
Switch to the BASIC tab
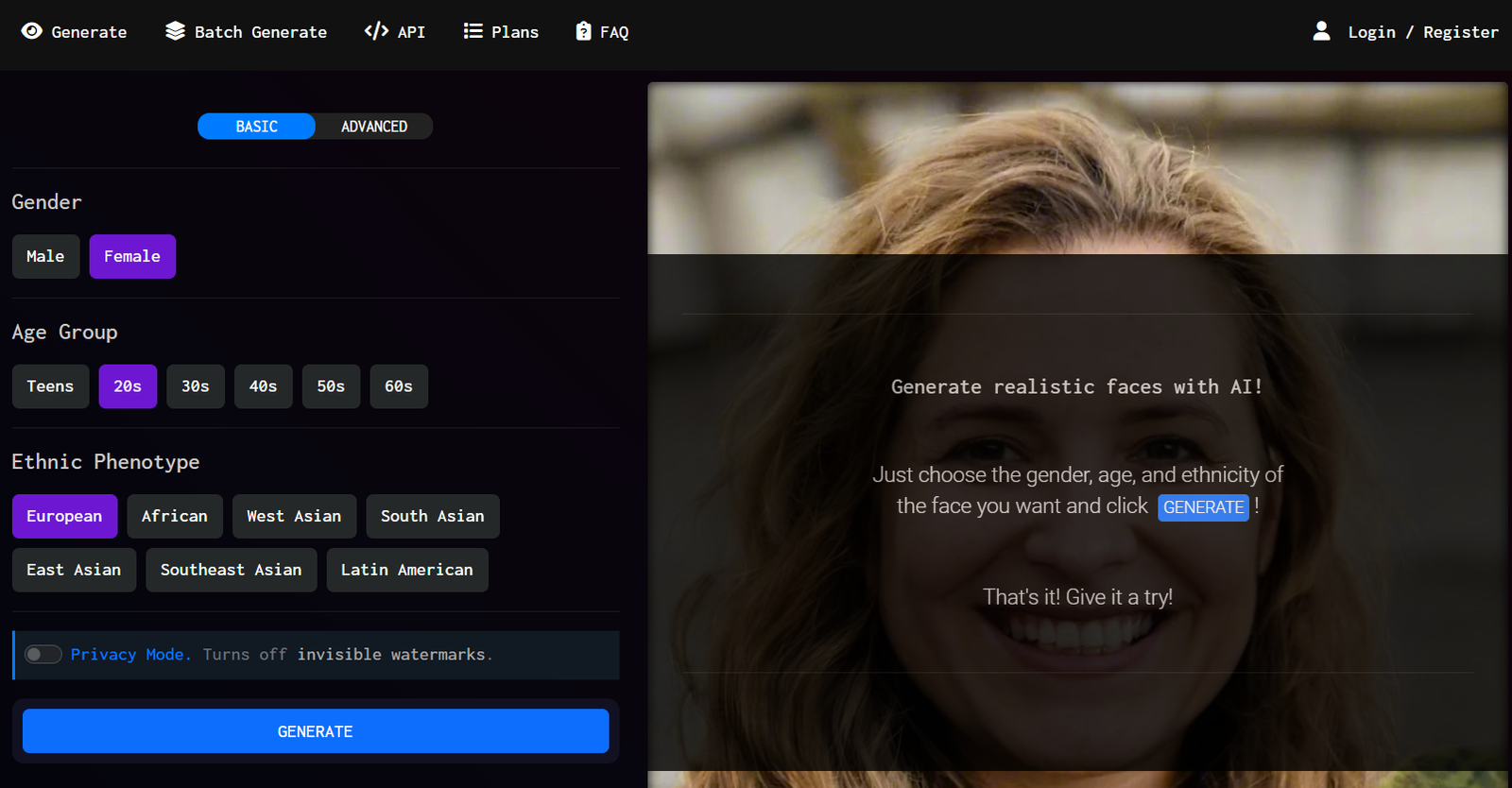pos(256,127)
